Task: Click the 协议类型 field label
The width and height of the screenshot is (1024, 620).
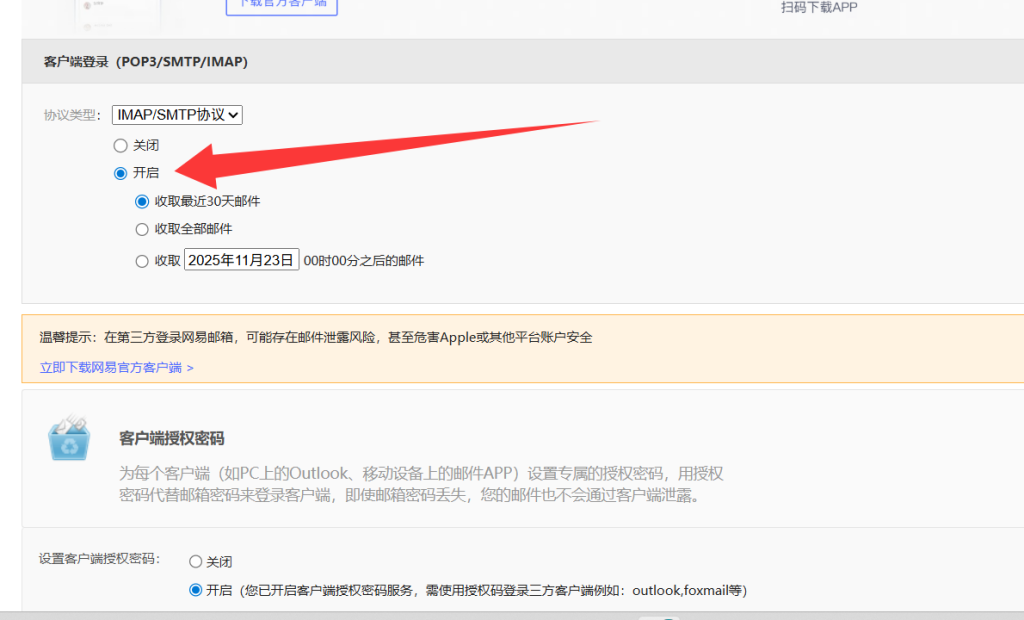Action: point(72,115)
